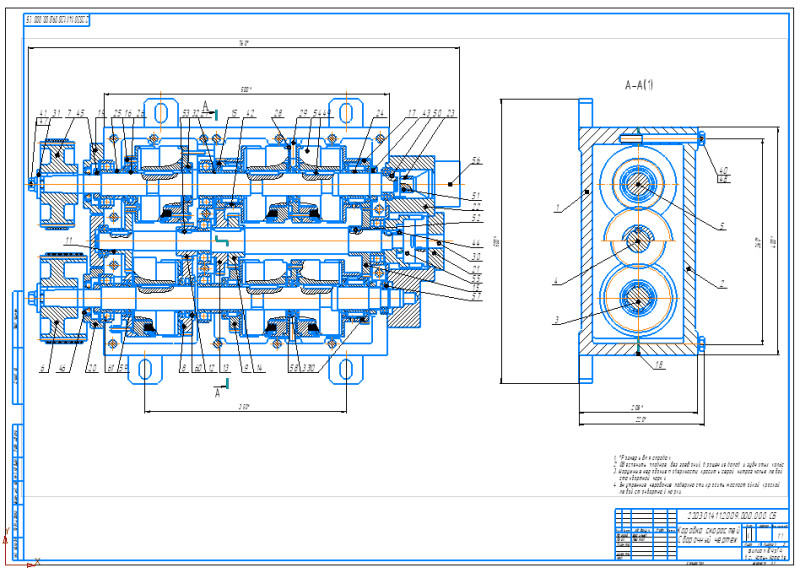Click callout '51' on the main view

[476, 195]
